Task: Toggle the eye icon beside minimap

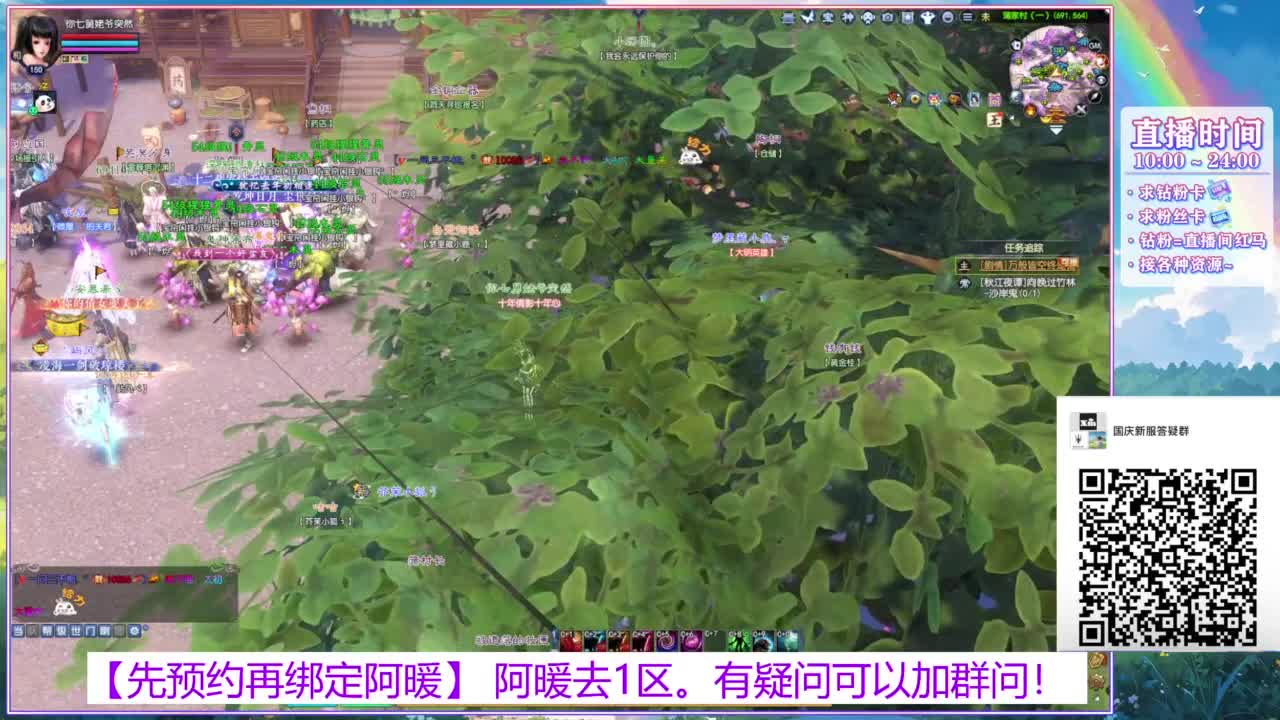Action: tap(1101, 80)
